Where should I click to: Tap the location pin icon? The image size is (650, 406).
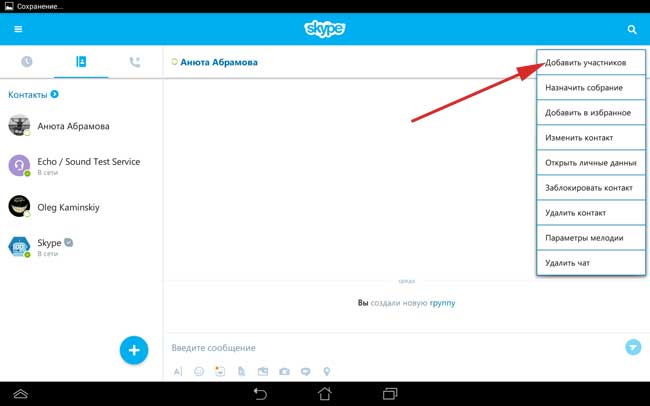[327, 371]
